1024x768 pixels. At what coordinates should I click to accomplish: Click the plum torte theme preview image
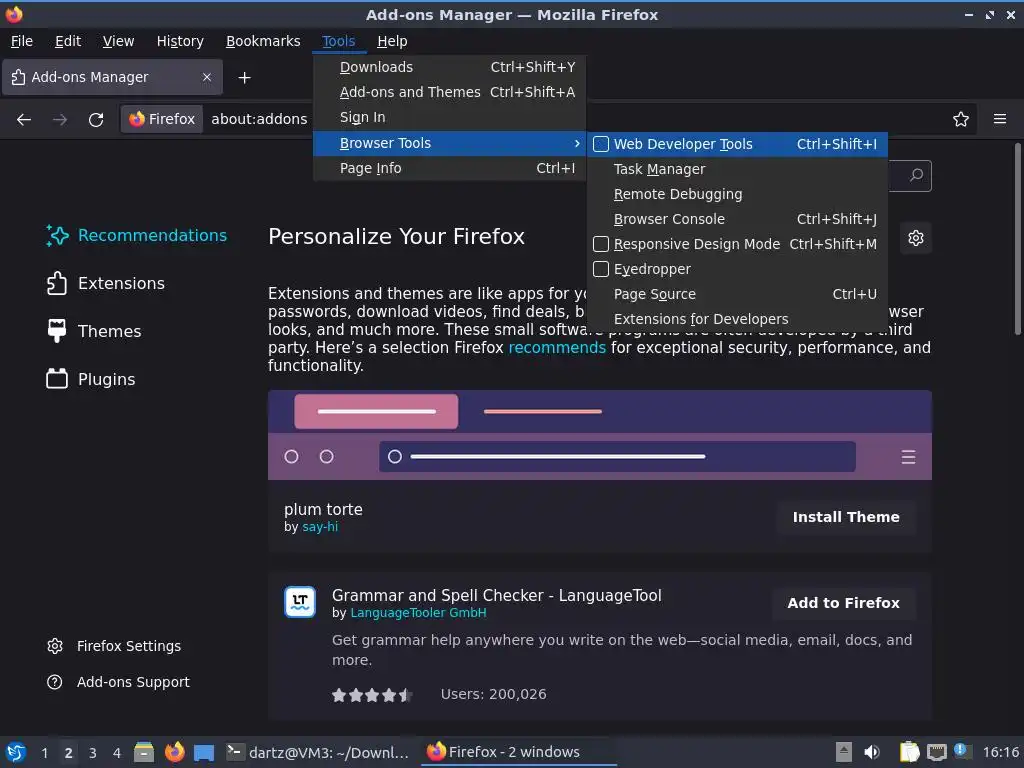pos(600,435)
